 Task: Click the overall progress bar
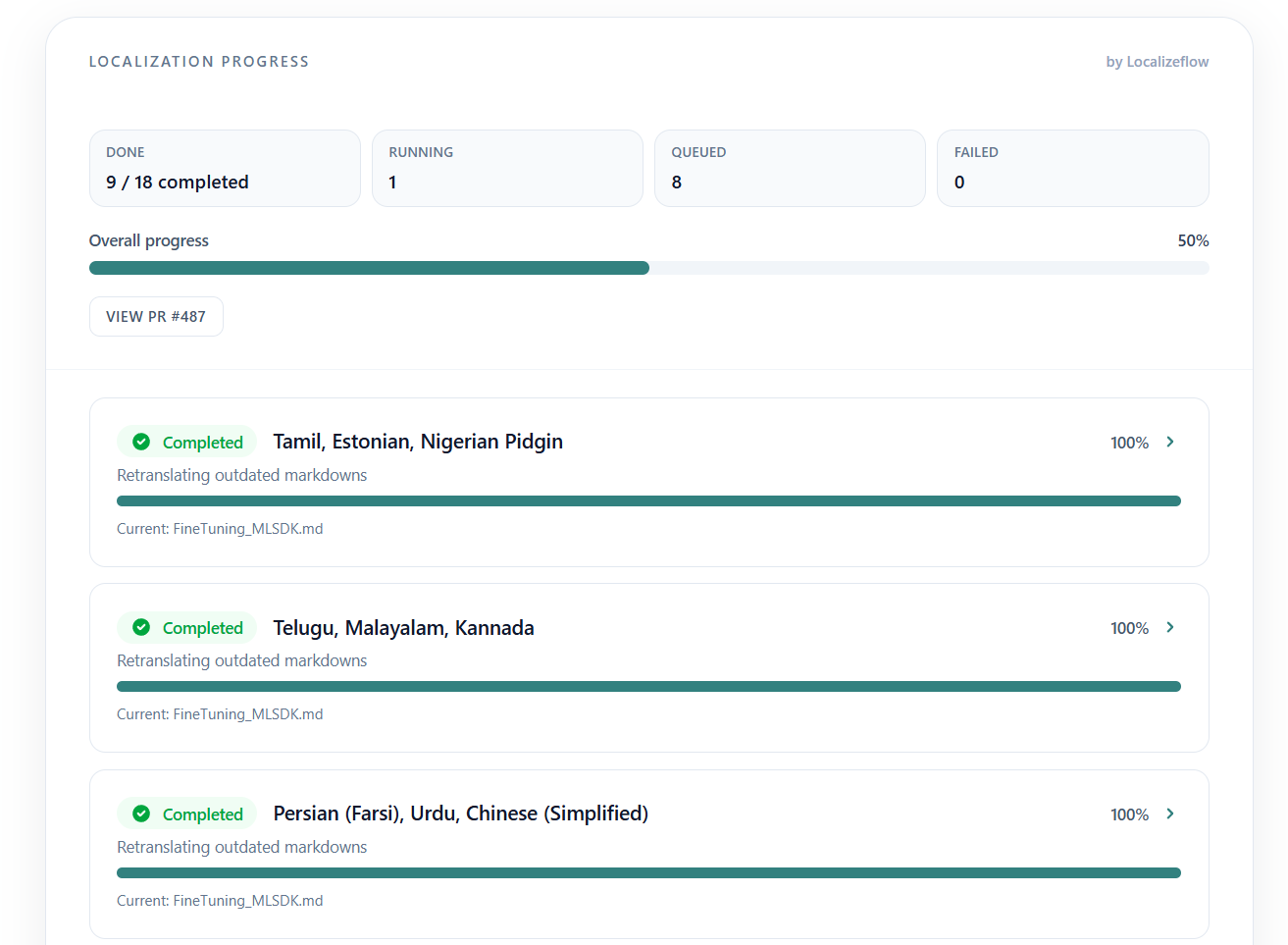pyautogui.click(x=648, y=267)
